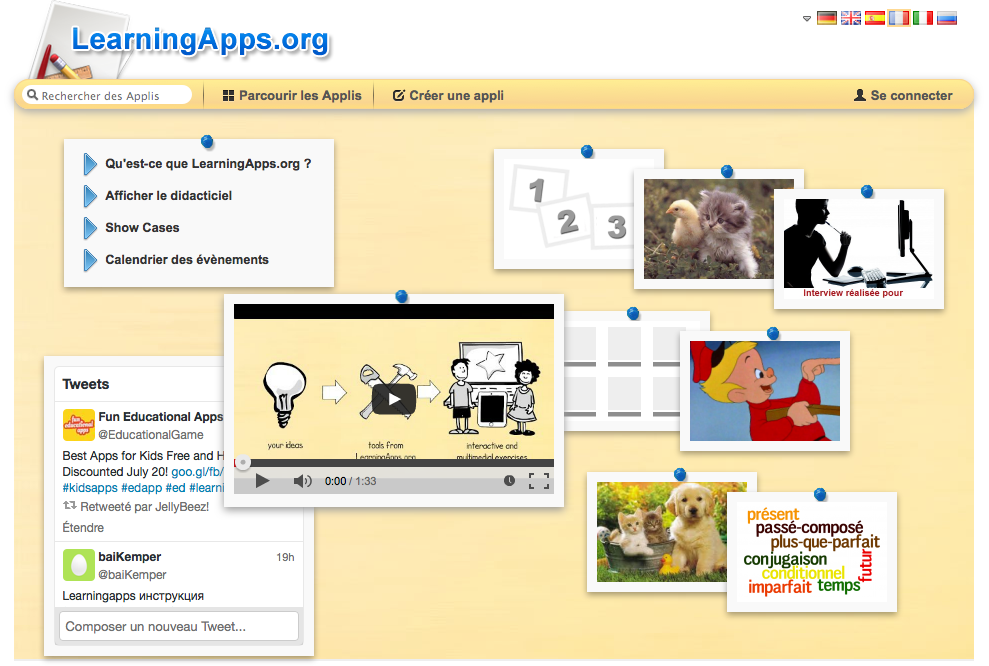Click the British flag language icon
989x666 pixels.
(850, 17)
